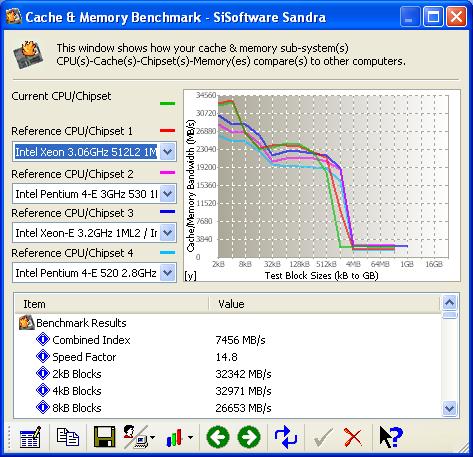Click the red X cancel icon

tap(353, 437)
